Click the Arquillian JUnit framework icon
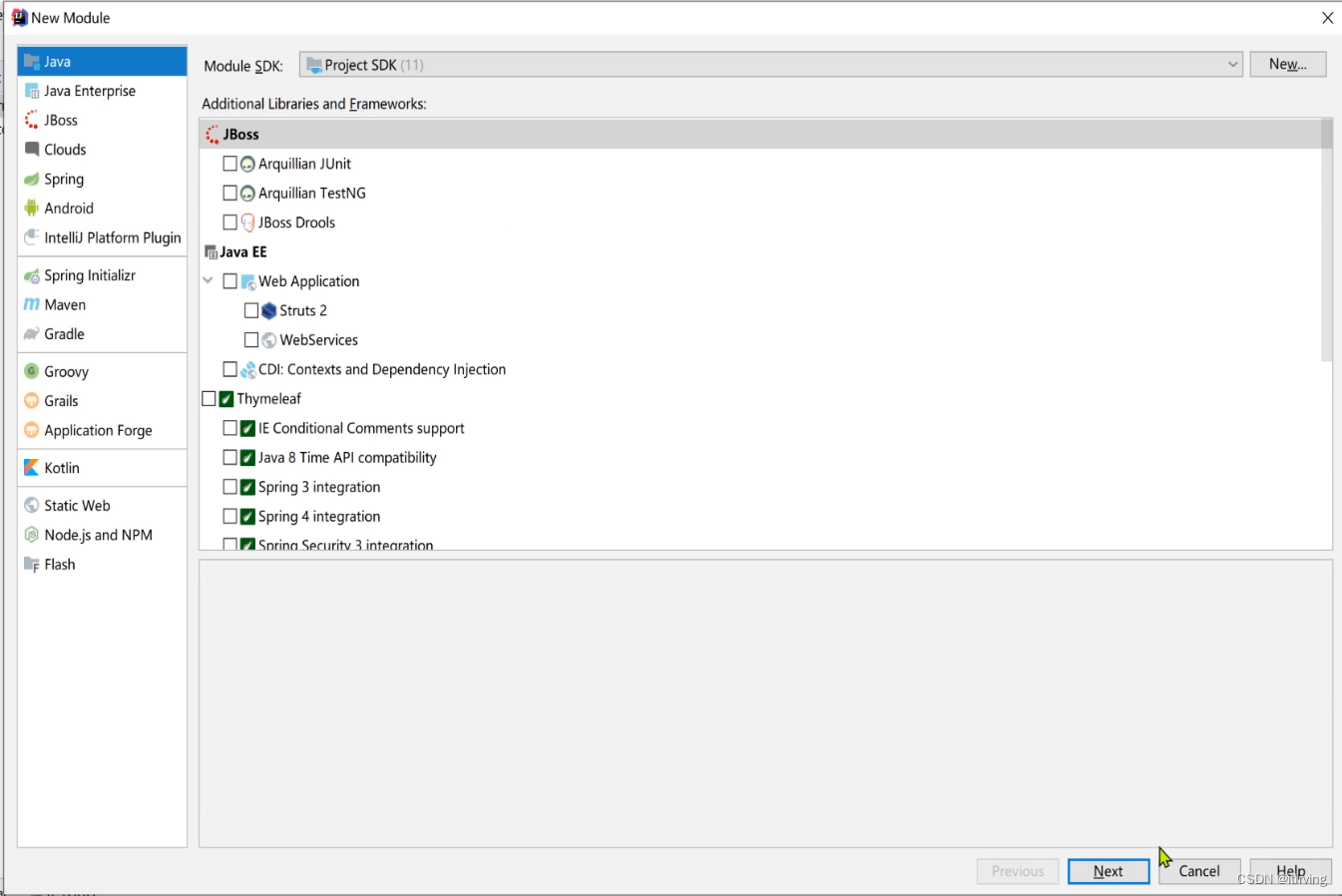Image resolution: width=1342 pixels, height=896 pixels. coord(248,165)
